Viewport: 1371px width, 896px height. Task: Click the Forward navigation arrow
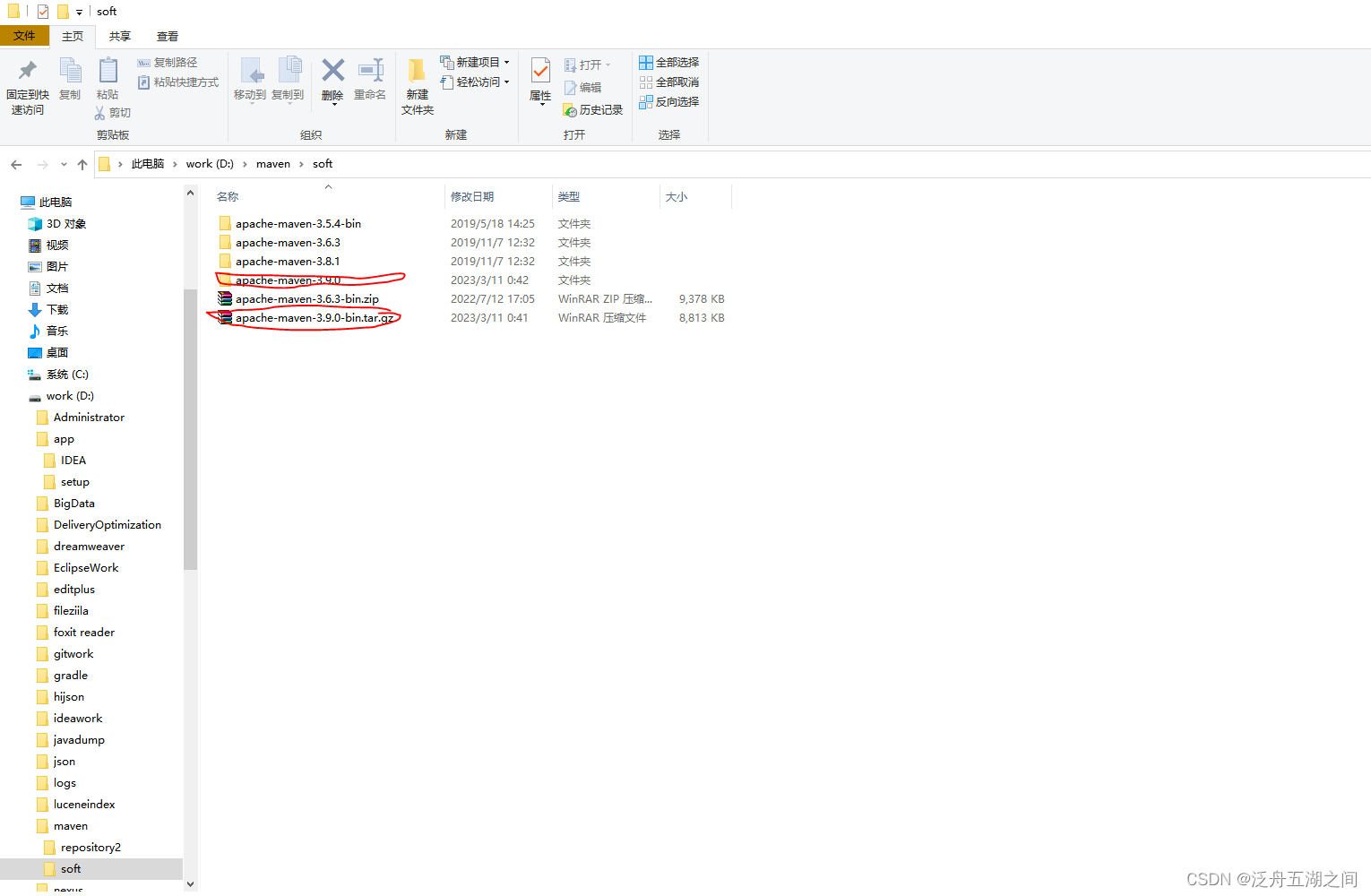[x=42, y=164]
